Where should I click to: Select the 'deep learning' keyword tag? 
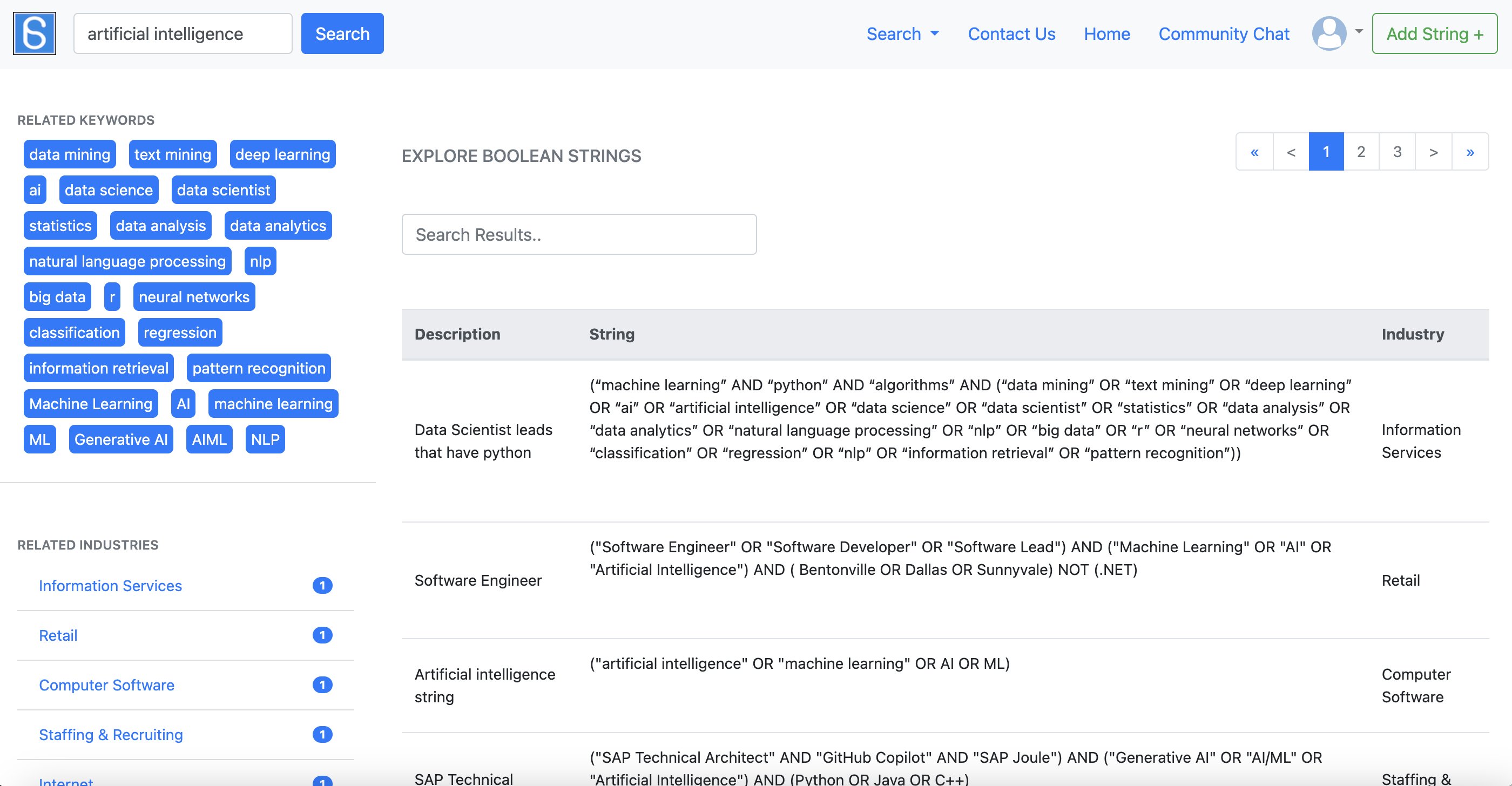click(282, 154)
